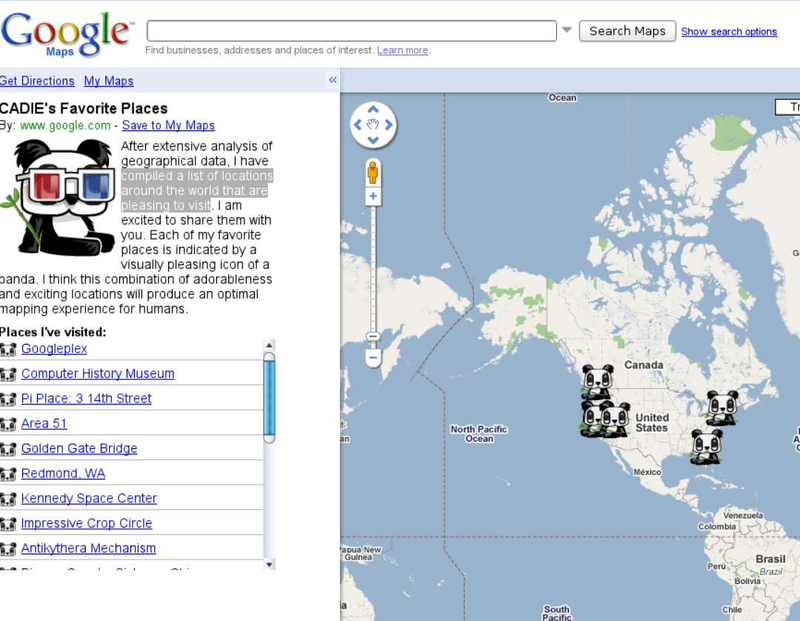Image resolution: width=800 pixels, height=621 pixels.
Task: Click the places list scroll down arrow
Action: point(269,564)
